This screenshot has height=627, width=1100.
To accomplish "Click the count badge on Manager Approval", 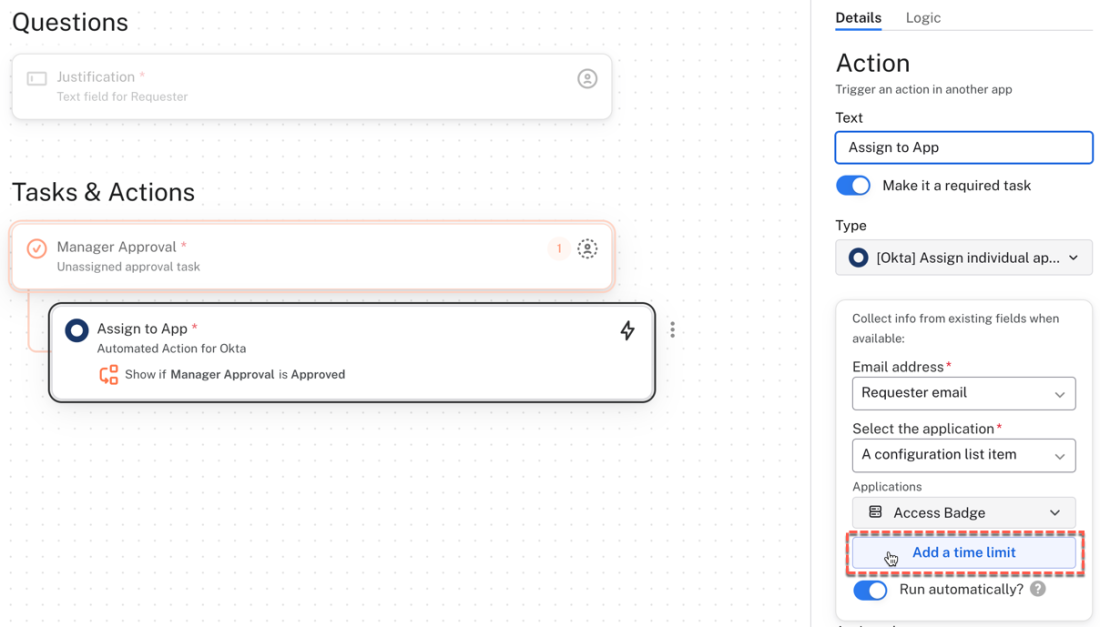I will (x=558, y=248).
